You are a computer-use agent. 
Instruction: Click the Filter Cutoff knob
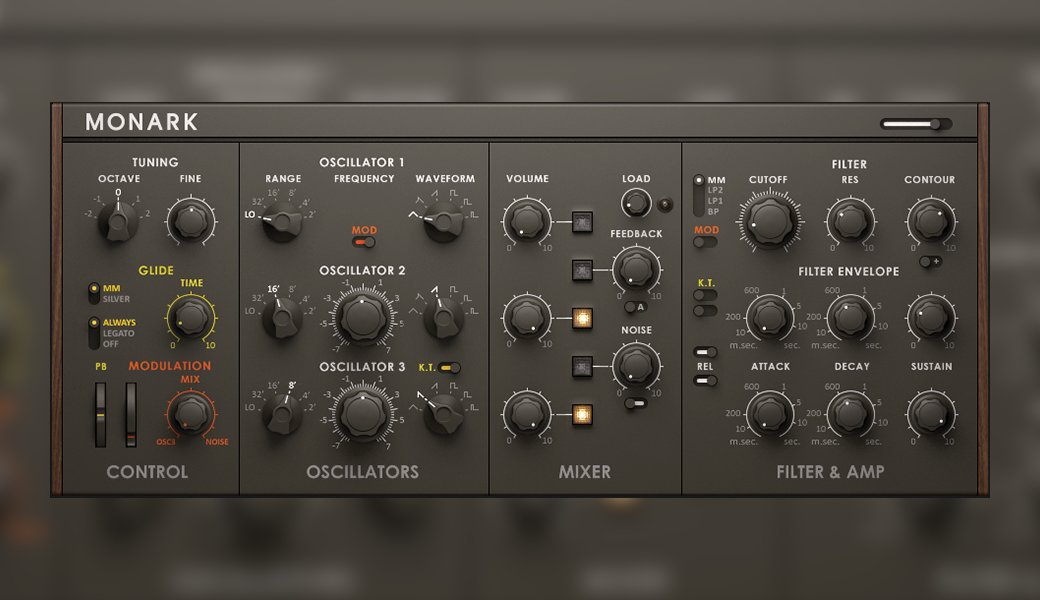tap(768, 221)
